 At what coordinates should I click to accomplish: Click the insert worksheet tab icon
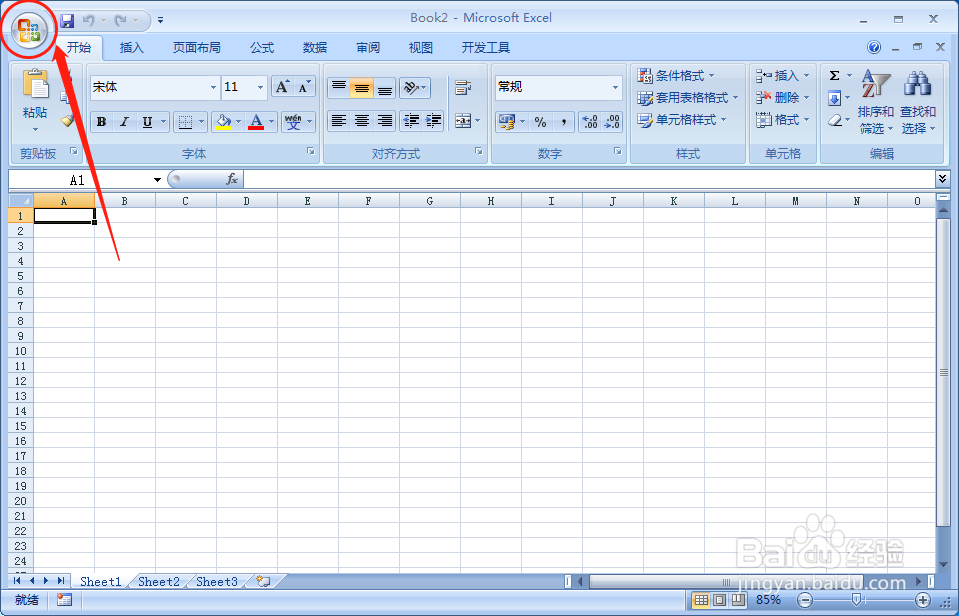[264, 581]
